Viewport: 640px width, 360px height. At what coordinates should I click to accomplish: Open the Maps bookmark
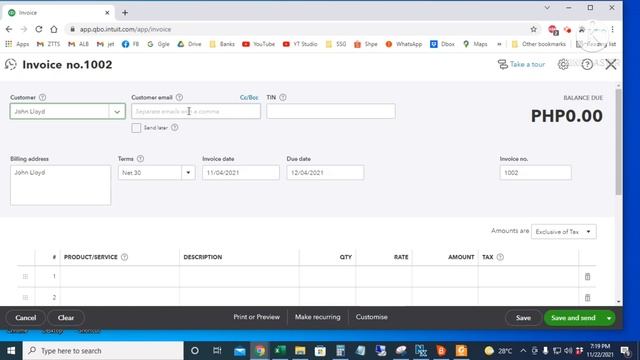(x=475, y=44)
